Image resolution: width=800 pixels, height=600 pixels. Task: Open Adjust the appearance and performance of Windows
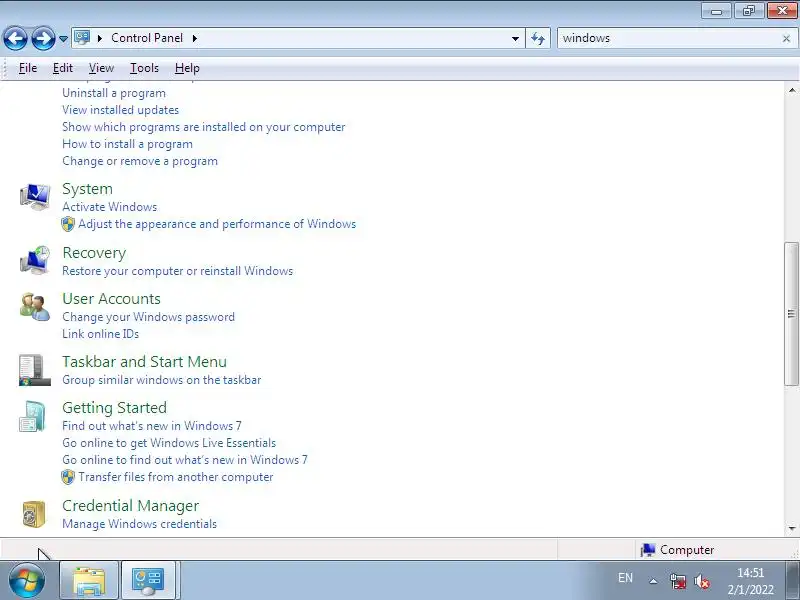217,224
